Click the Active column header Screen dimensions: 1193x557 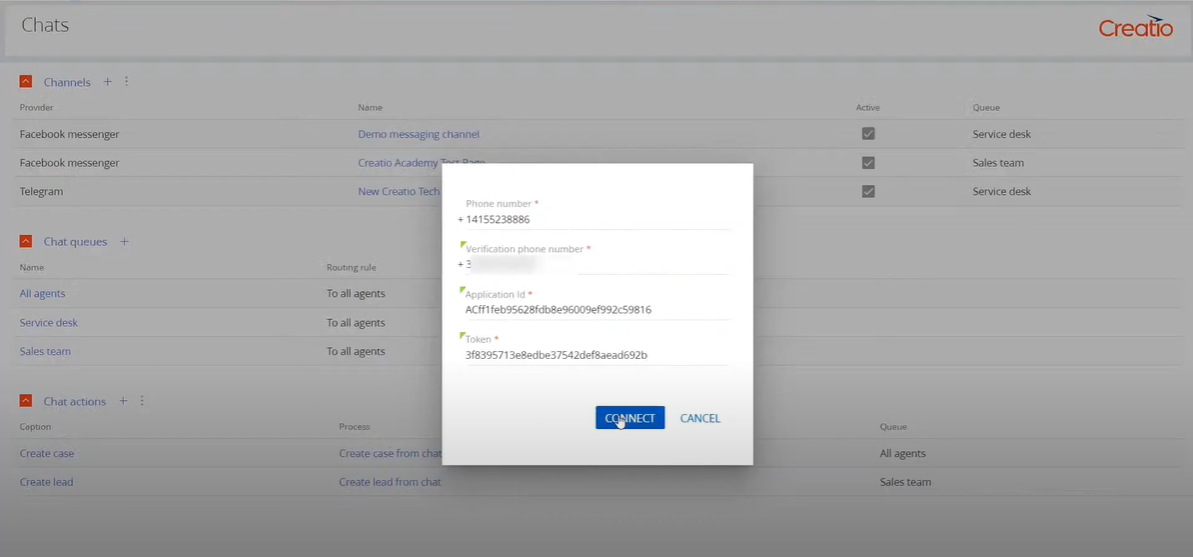point(867,108)
